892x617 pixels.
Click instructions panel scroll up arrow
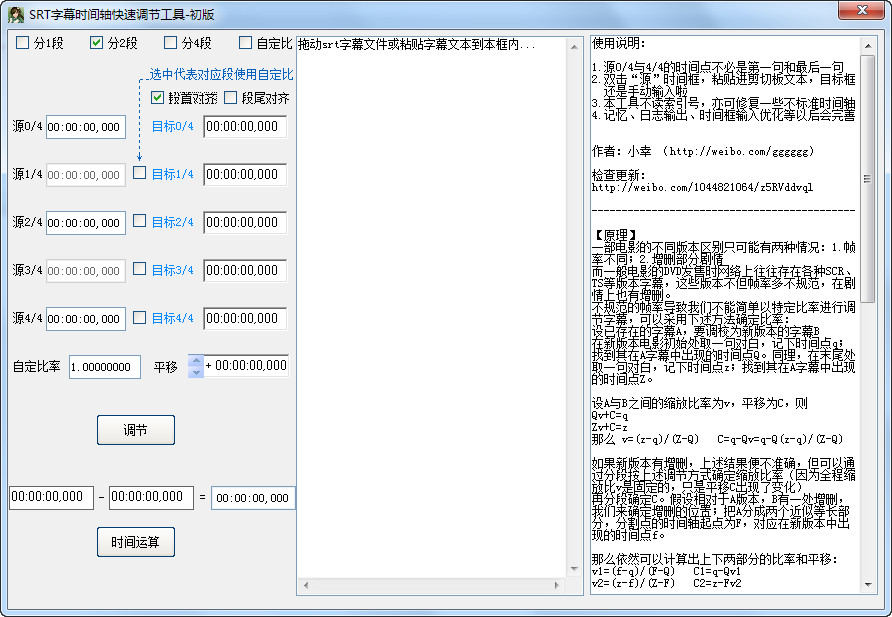click(x=868, y=46)
